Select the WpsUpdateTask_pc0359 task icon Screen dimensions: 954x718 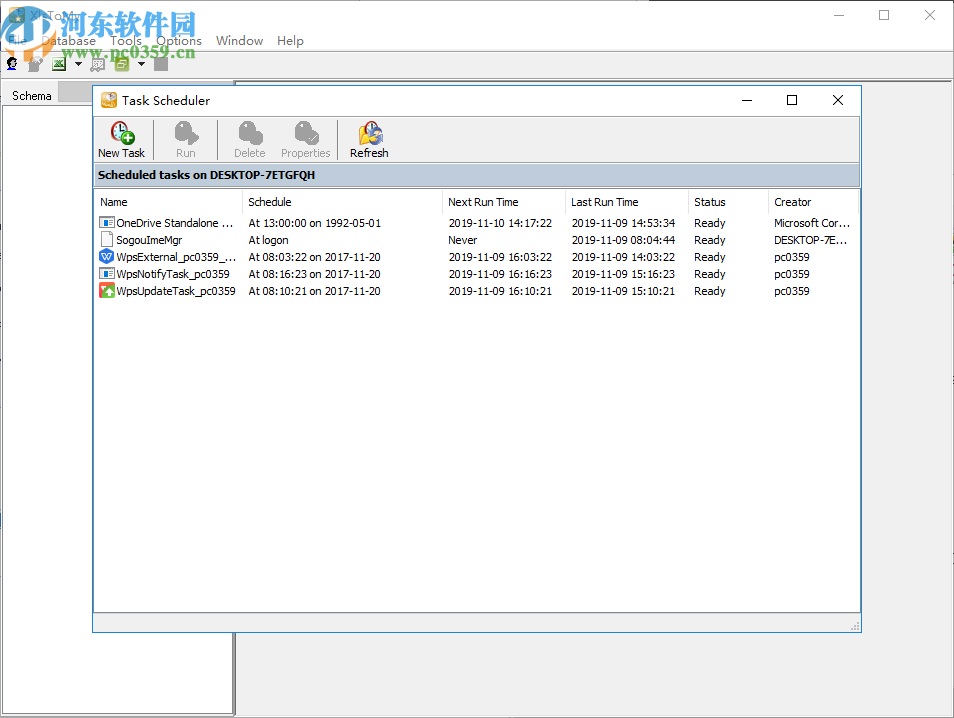tap(107, 291)
